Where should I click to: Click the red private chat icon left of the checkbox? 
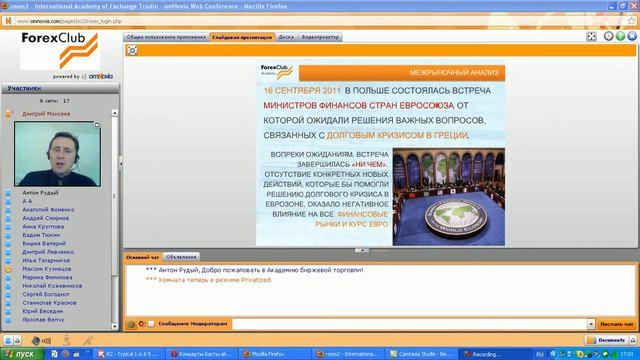(x=142, y=324)
